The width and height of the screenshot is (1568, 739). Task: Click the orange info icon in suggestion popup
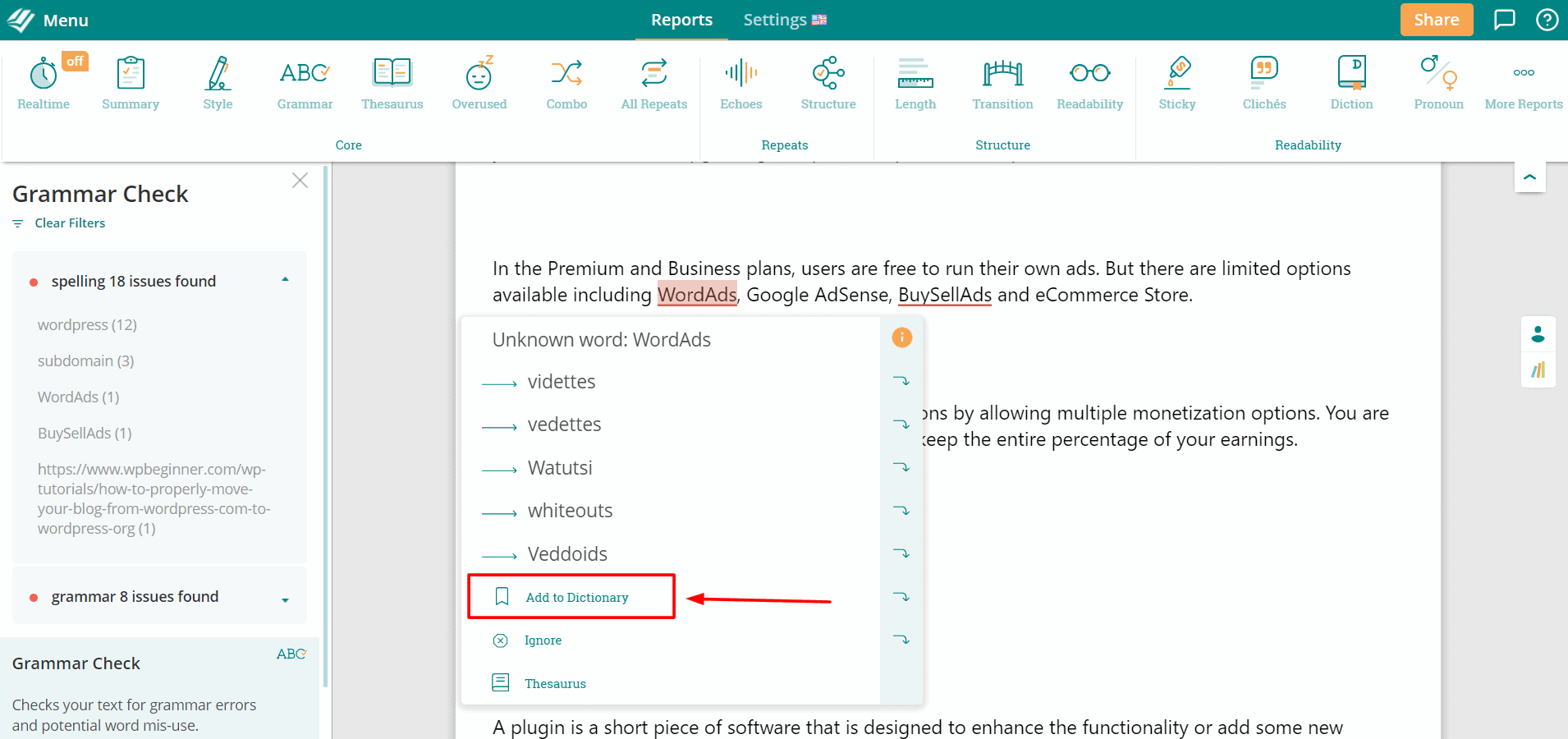(901, 337)
